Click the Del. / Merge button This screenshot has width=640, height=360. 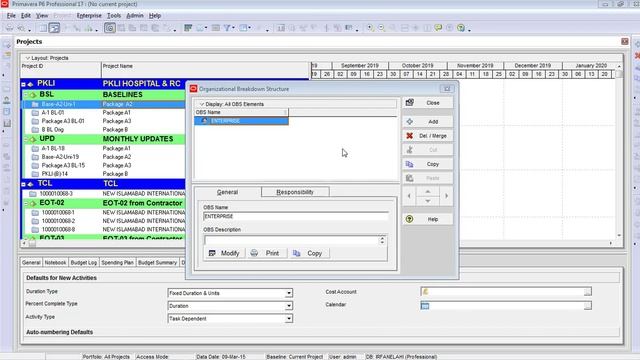[427, 136]
